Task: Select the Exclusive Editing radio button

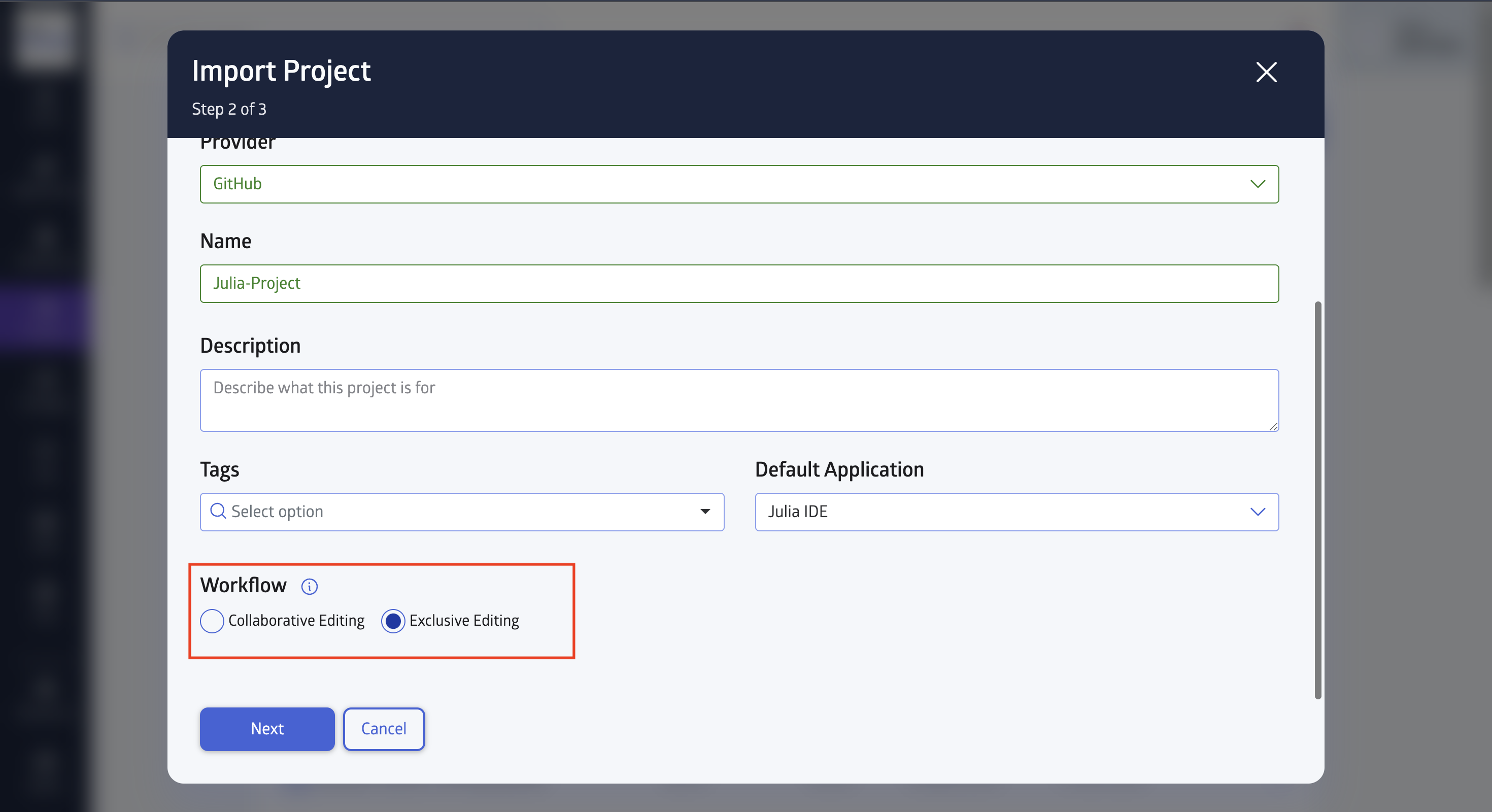Action: [393, 621]
